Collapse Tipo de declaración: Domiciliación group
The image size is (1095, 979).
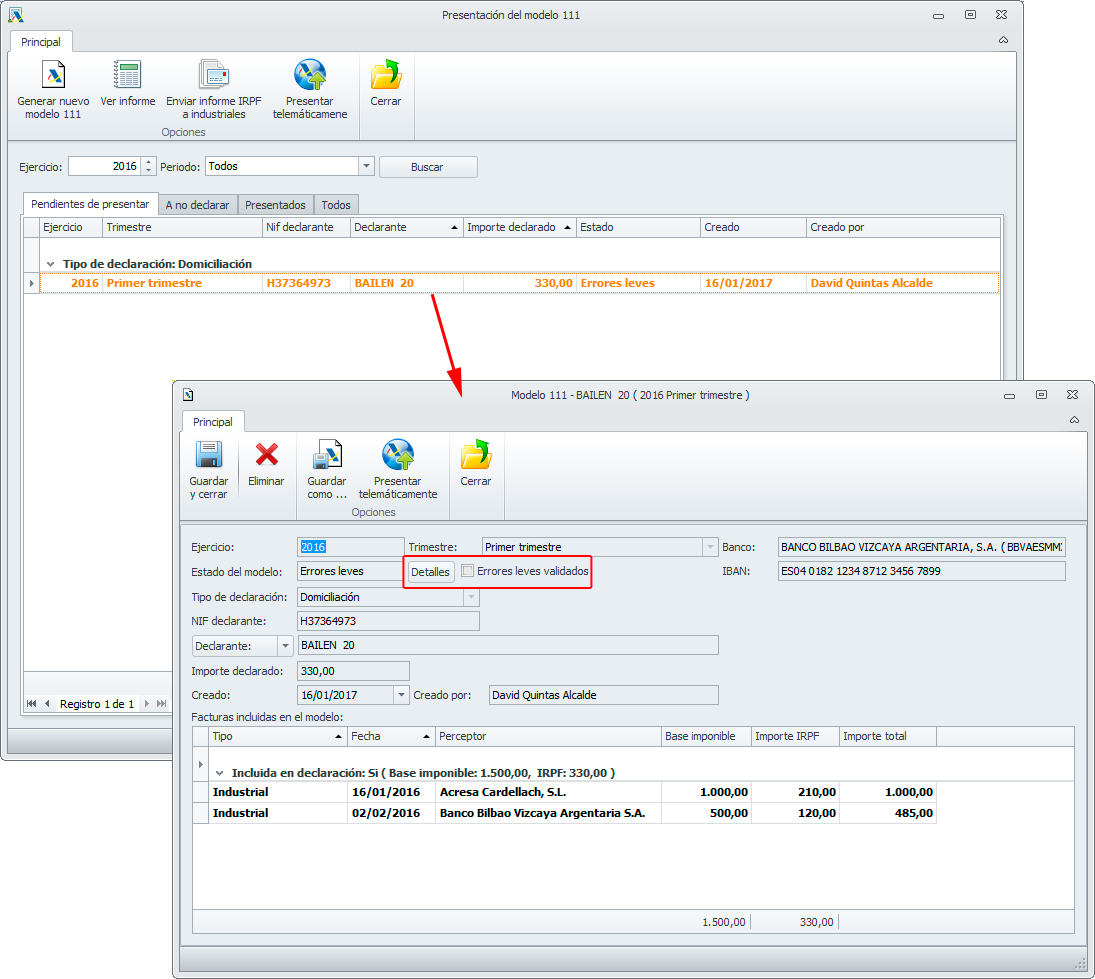[x=50, y=264]
